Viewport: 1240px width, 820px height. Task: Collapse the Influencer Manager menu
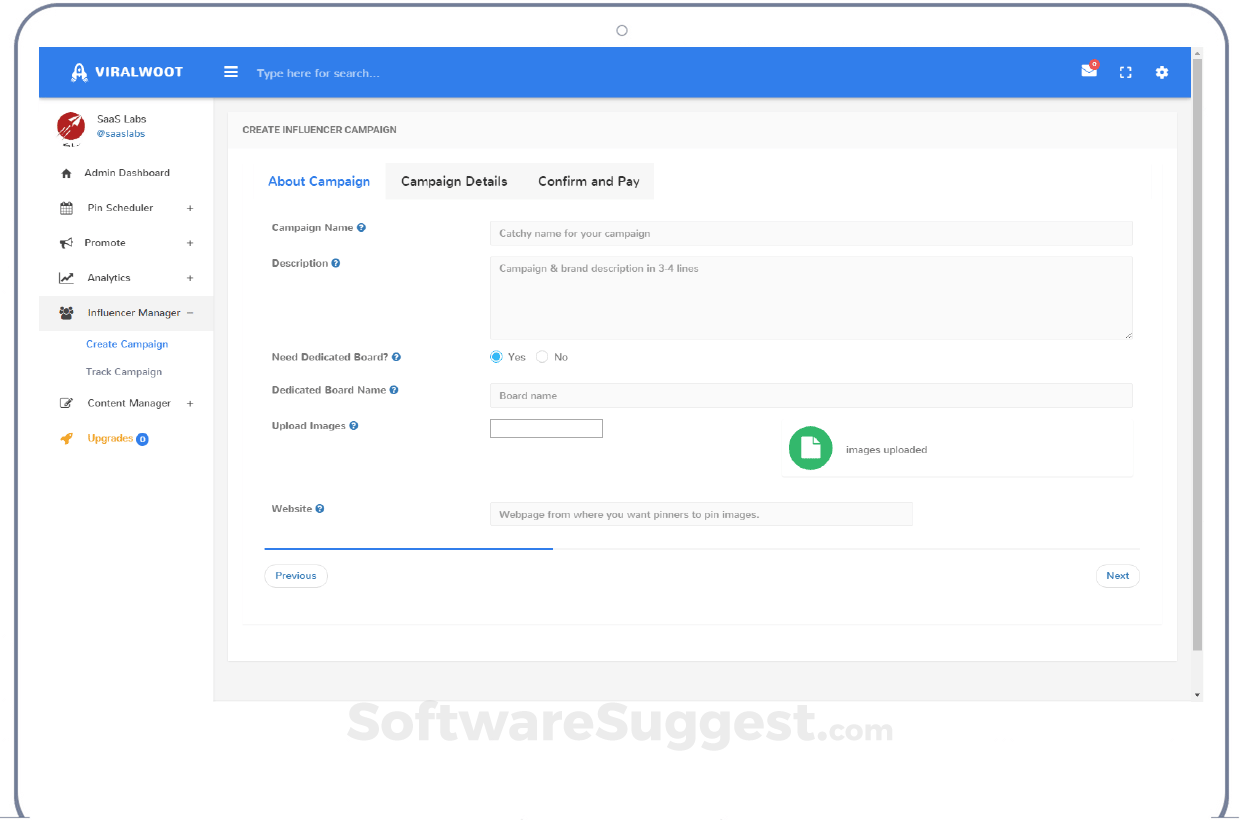point(190,313)
